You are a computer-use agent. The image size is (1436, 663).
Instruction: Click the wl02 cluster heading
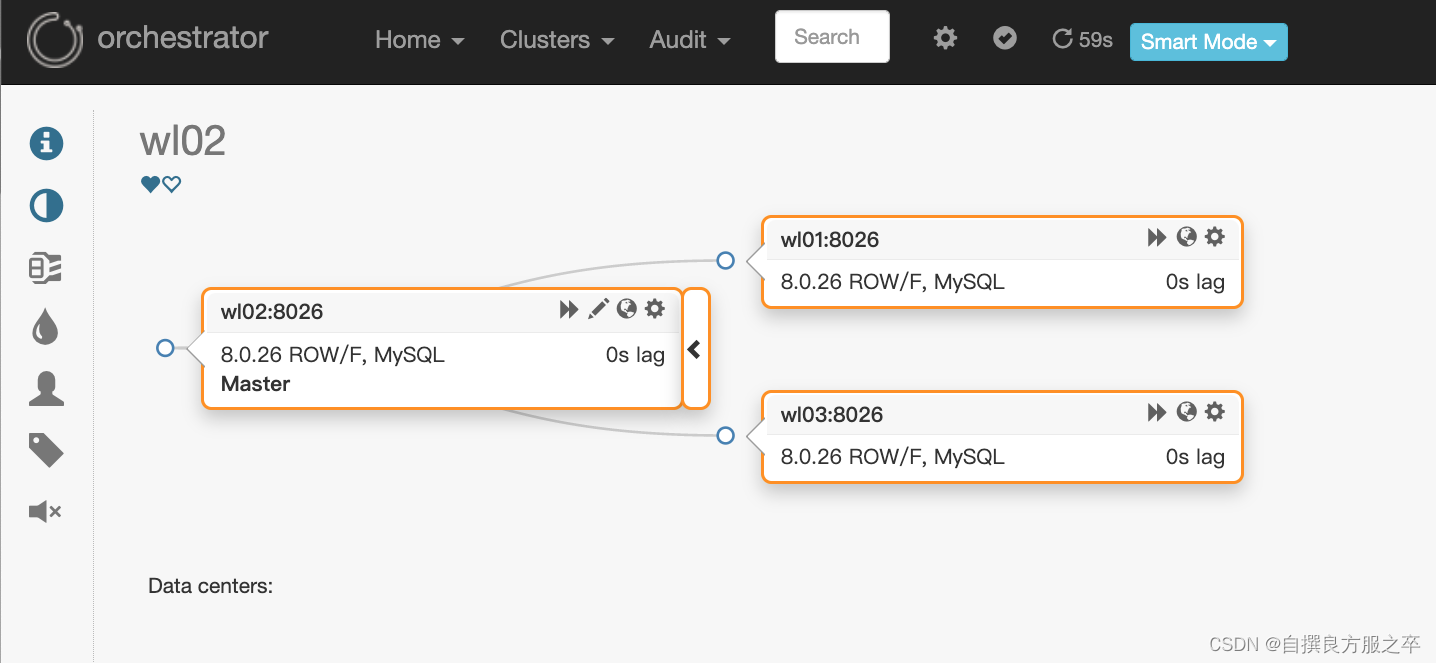tap(183, 141)
